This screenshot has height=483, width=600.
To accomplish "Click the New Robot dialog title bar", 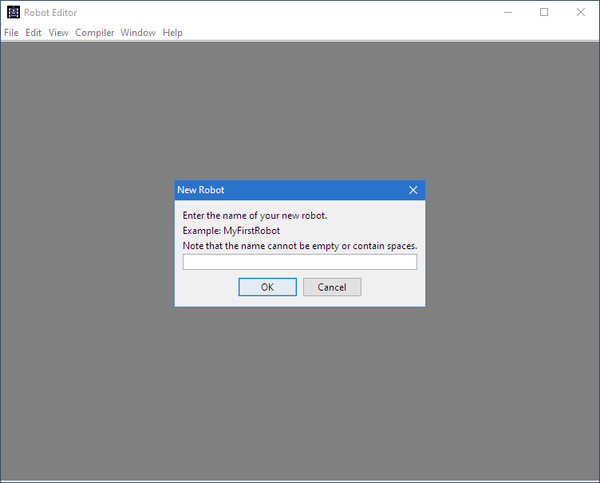I will [290, 190].
